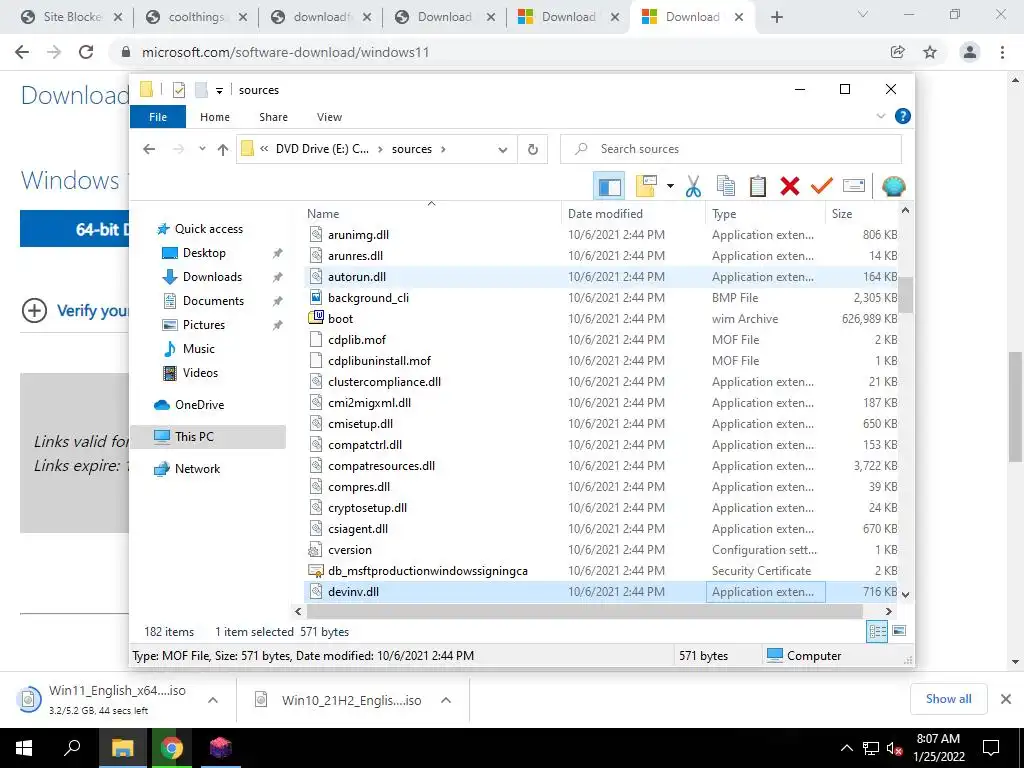Image resolution: width=1024 pixels, height=768 pixels.
Task: Select OneDrive in navigation pane
Action: point(199,405)
